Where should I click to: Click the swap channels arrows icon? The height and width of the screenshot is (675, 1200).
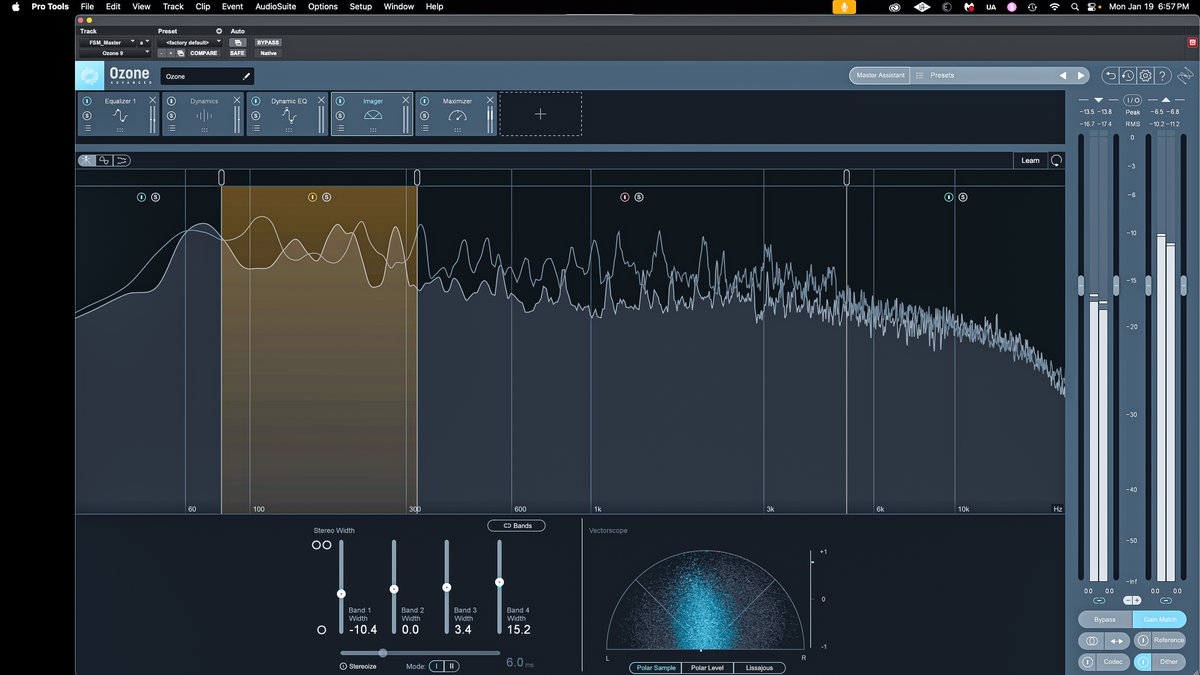pyautogui.click(x=1117, y=640)
